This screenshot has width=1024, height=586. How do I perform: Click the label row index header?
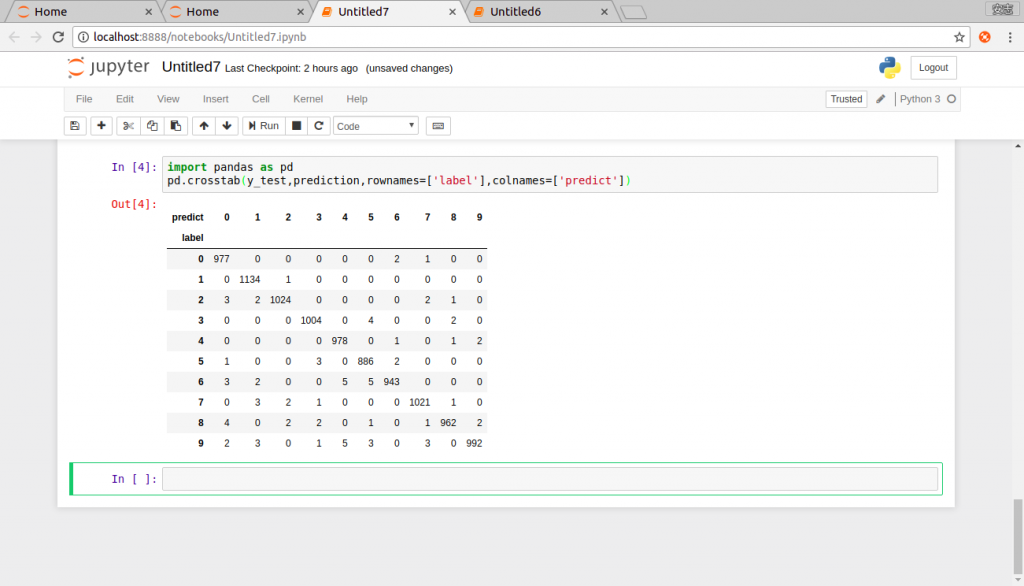point(193,238)
